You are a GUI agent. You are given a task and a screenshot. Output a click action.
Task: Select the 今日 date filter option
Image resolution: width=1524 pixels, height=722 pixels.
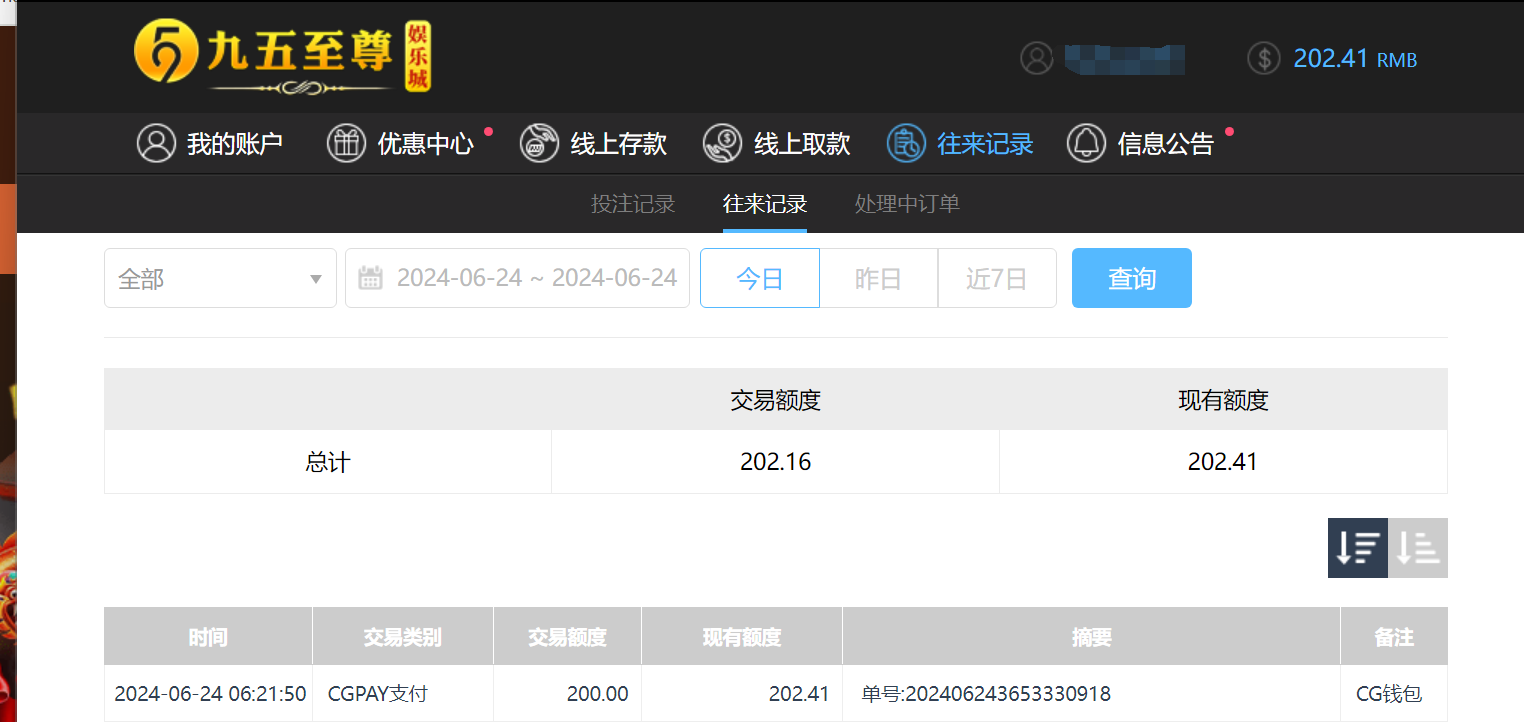click(x=759, y=278)
